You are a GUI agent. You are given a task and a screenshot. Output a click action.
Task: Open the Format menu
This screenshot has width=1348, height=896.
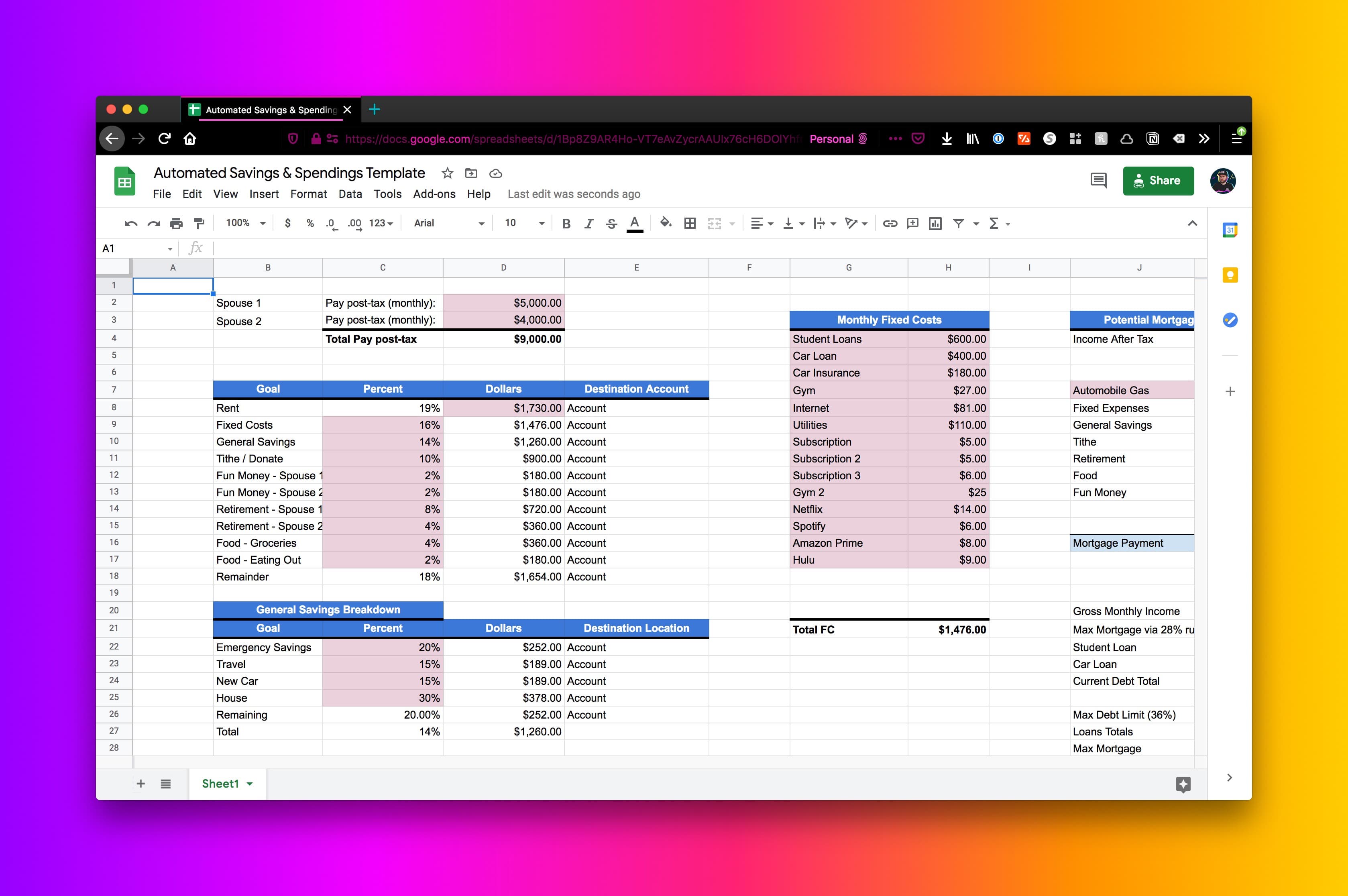coord(308,194)
